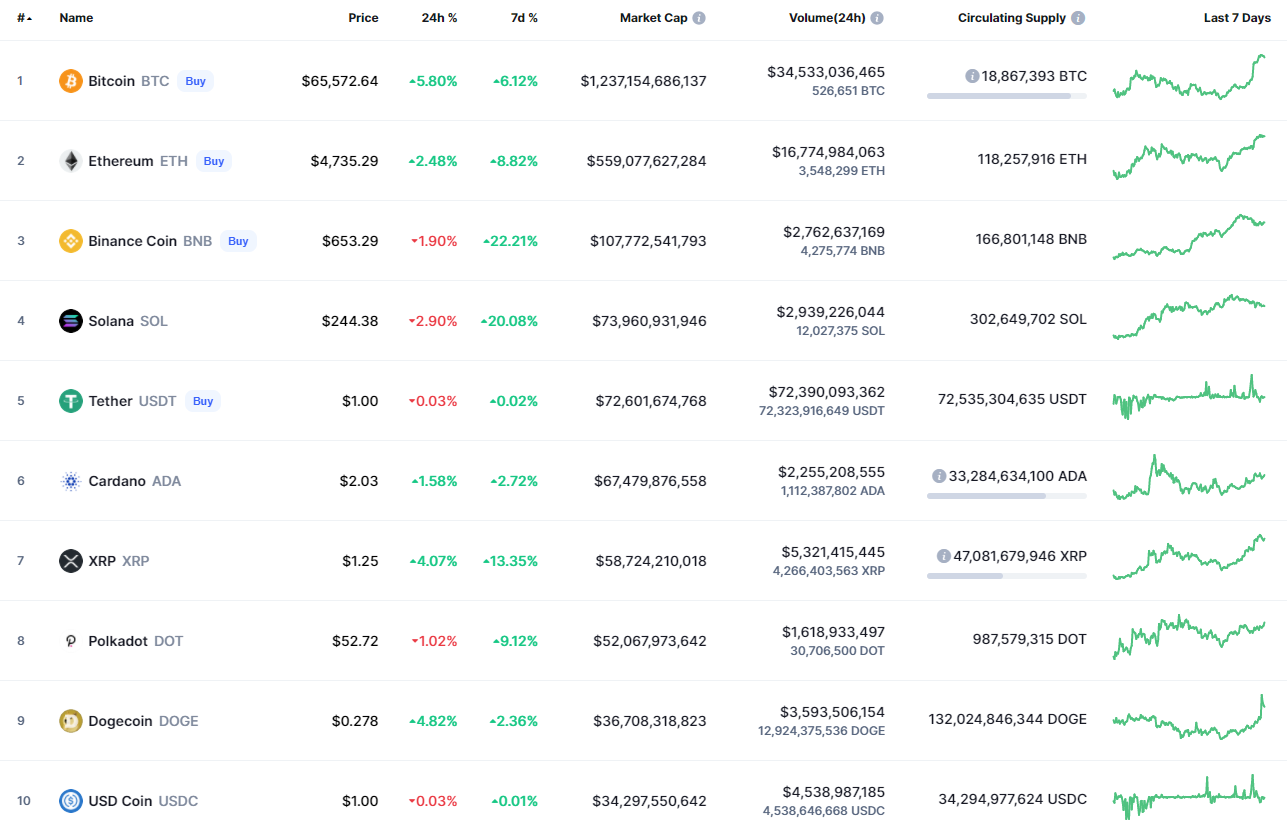Click USD Coin supply 34,294,977,624 USDC
Image resolution: width=1287 pixels, height=829 pixels.
(x=1012, y=799)
